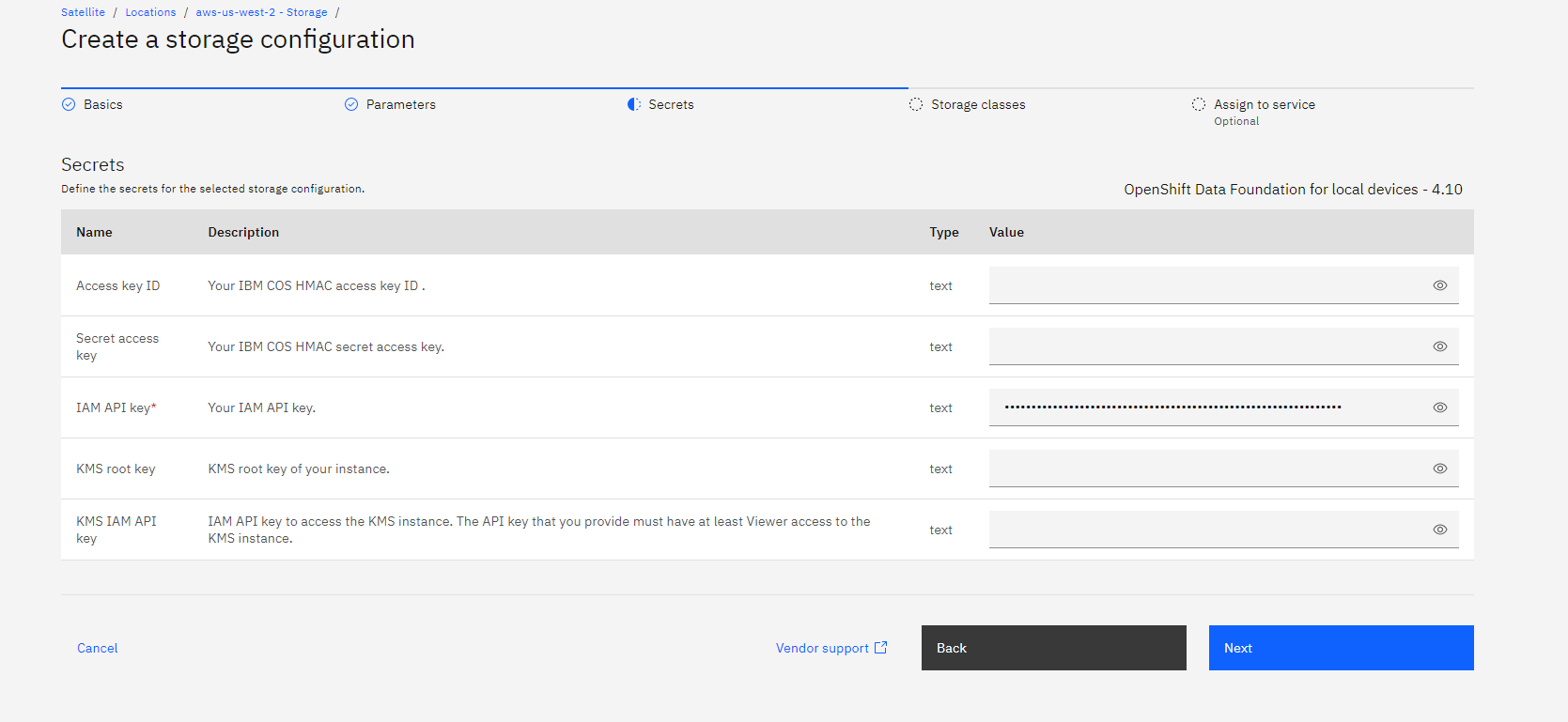Open the Locations breadcrumb link

[x=150, y=12]
